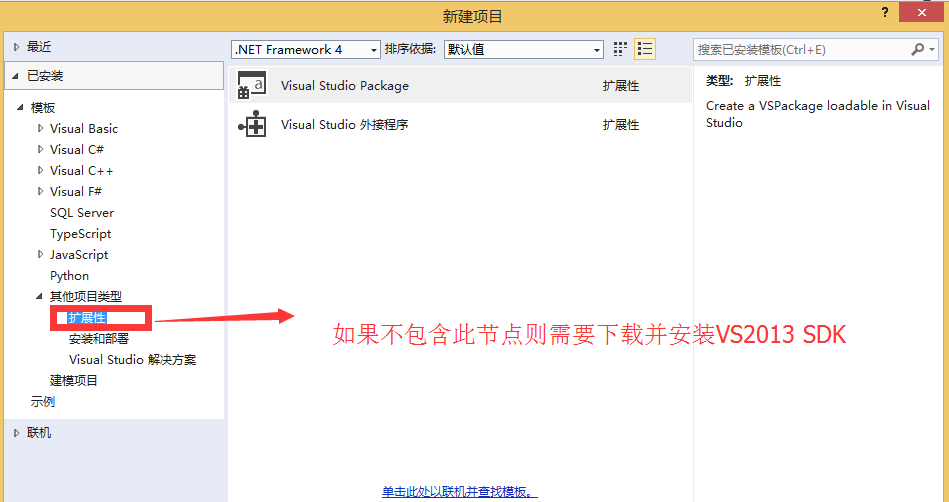Open the .NET Framework 4 version dropdown
949x502 pixels.
[306, 50]
